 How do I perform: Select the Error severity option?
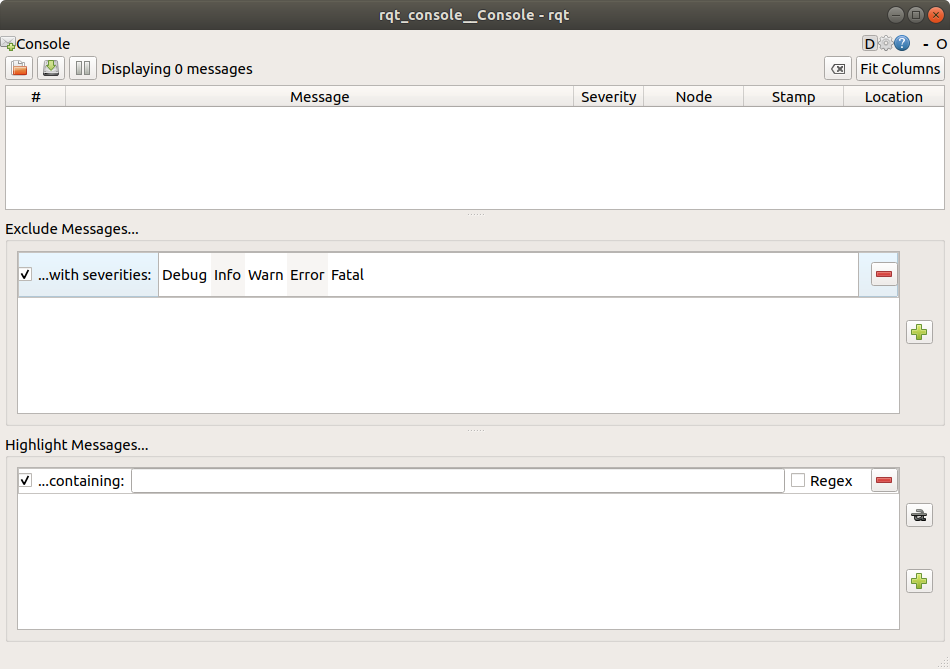[307, 275]
